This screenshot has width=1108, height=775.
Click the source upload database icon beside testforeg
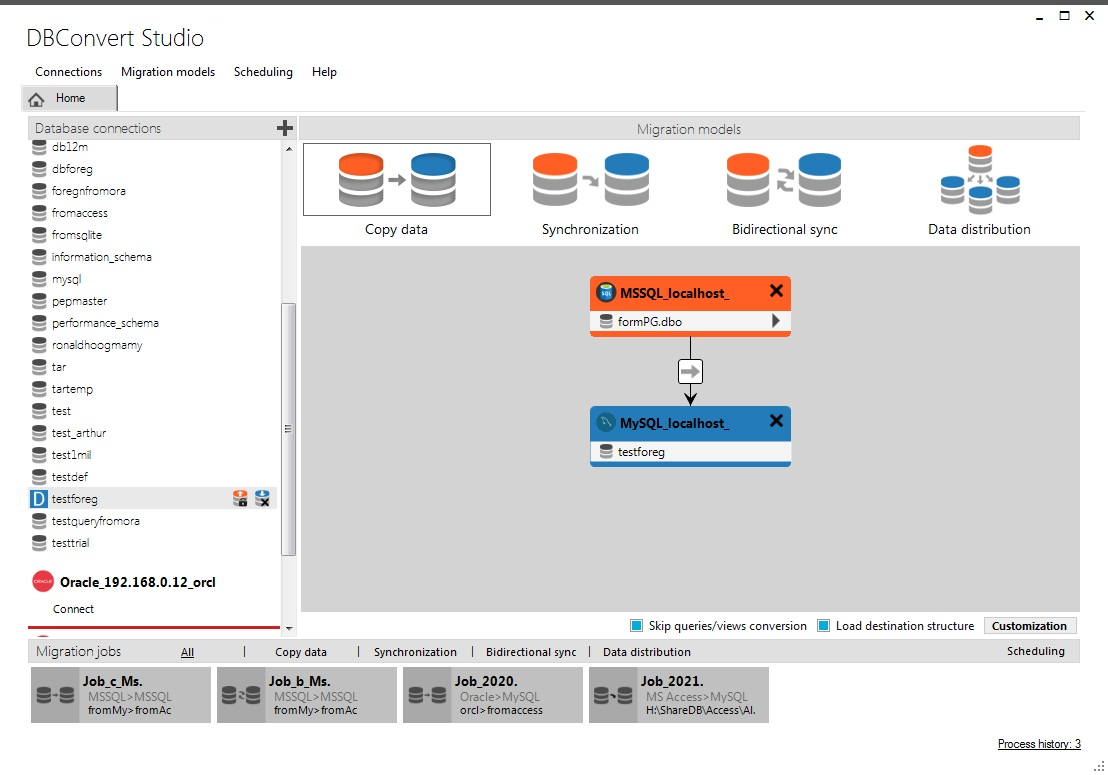240,497
